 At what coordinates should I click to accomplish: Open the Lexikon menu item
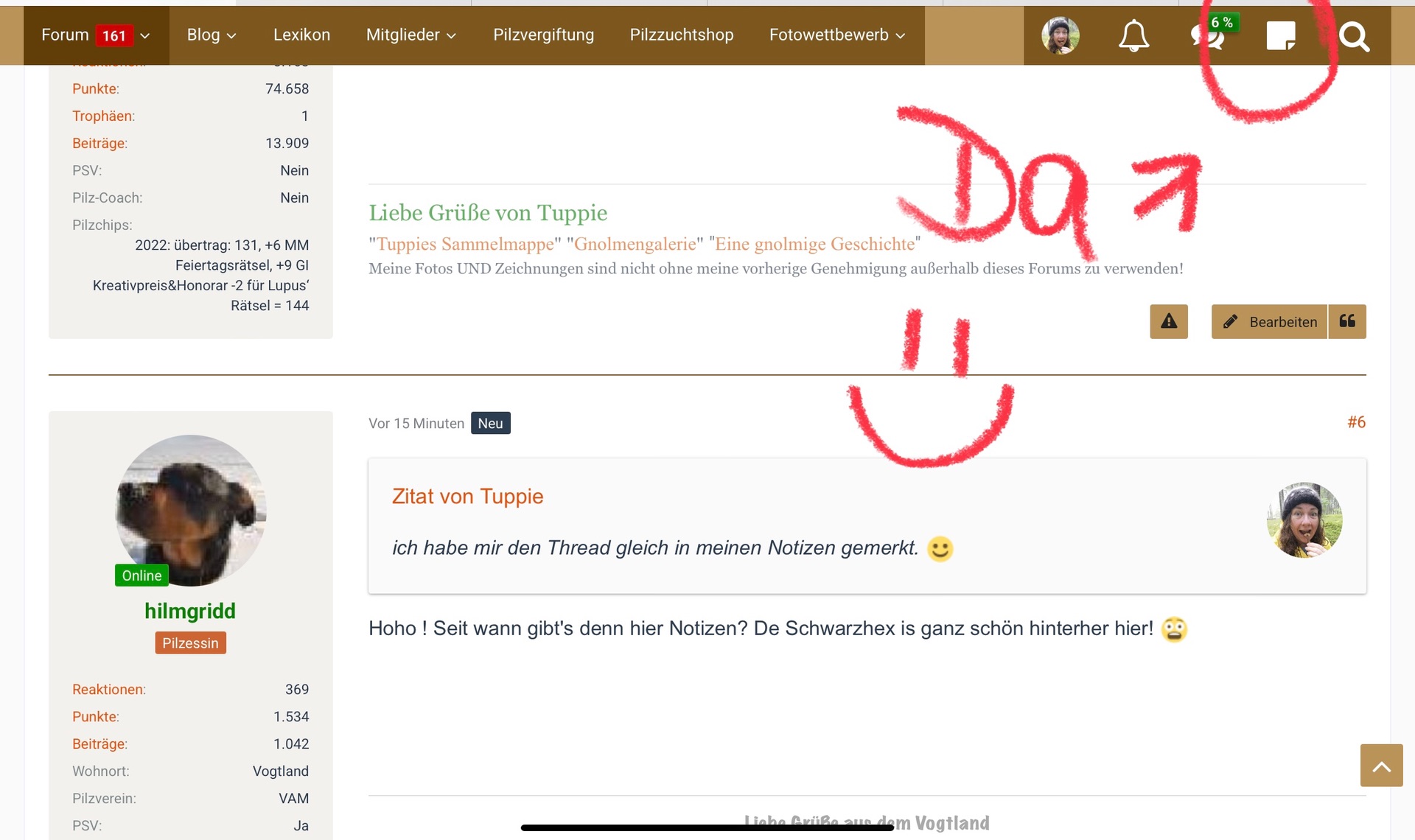click(301, 35)
